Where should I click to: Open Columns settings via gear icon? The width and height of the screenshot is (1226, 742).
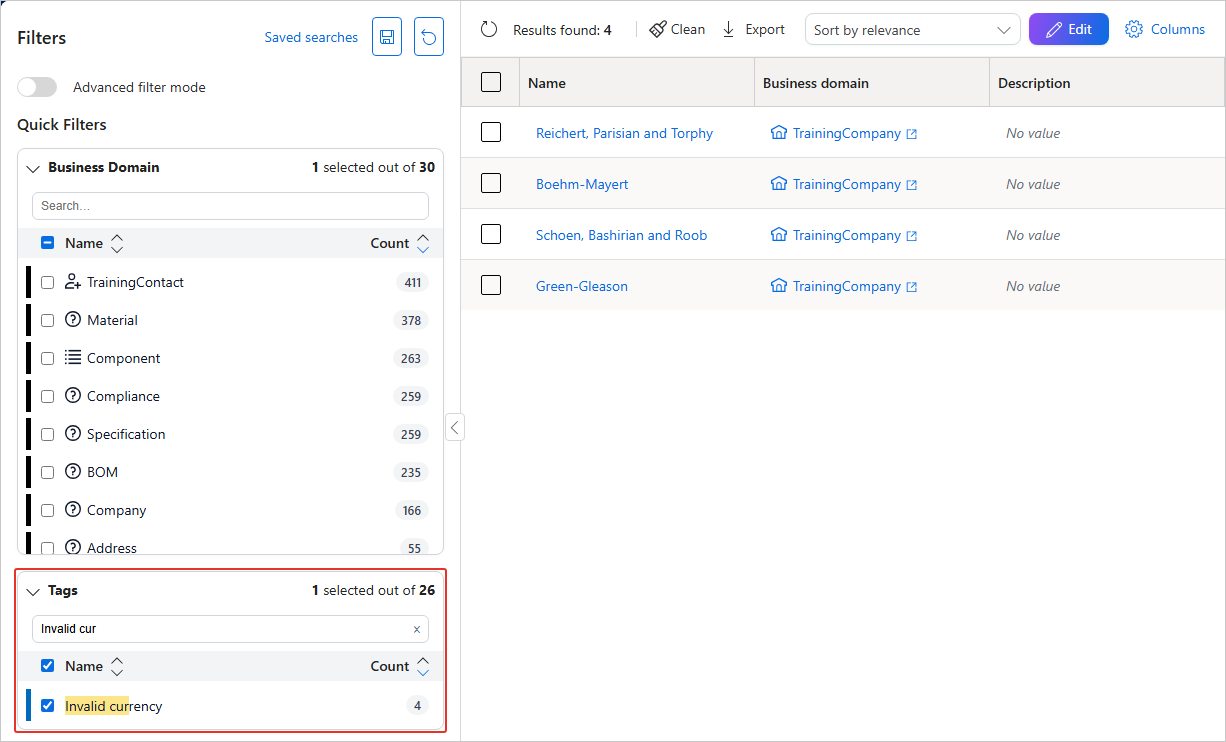(1133, 29)
